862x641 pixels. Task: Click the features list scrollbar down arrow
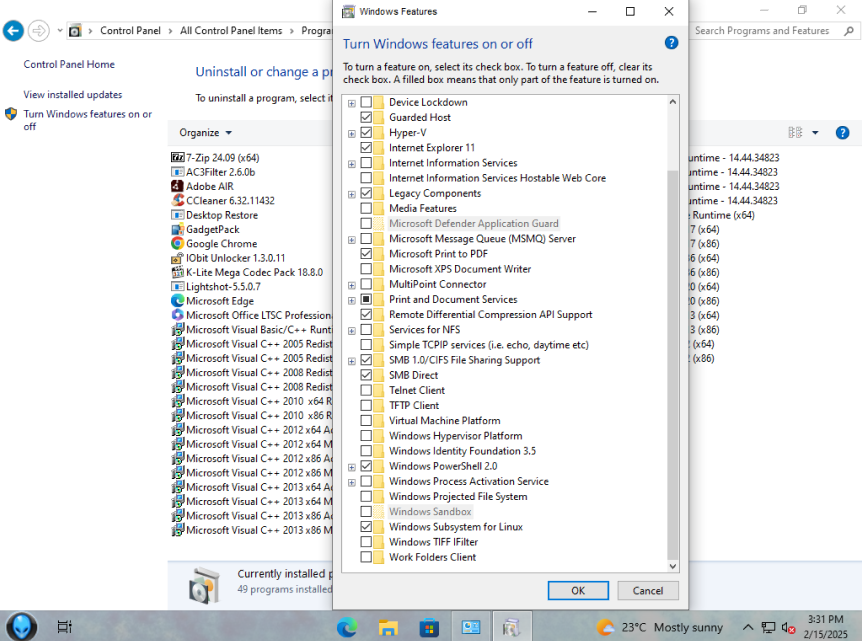pyautogui.click(x=672, y=566)
